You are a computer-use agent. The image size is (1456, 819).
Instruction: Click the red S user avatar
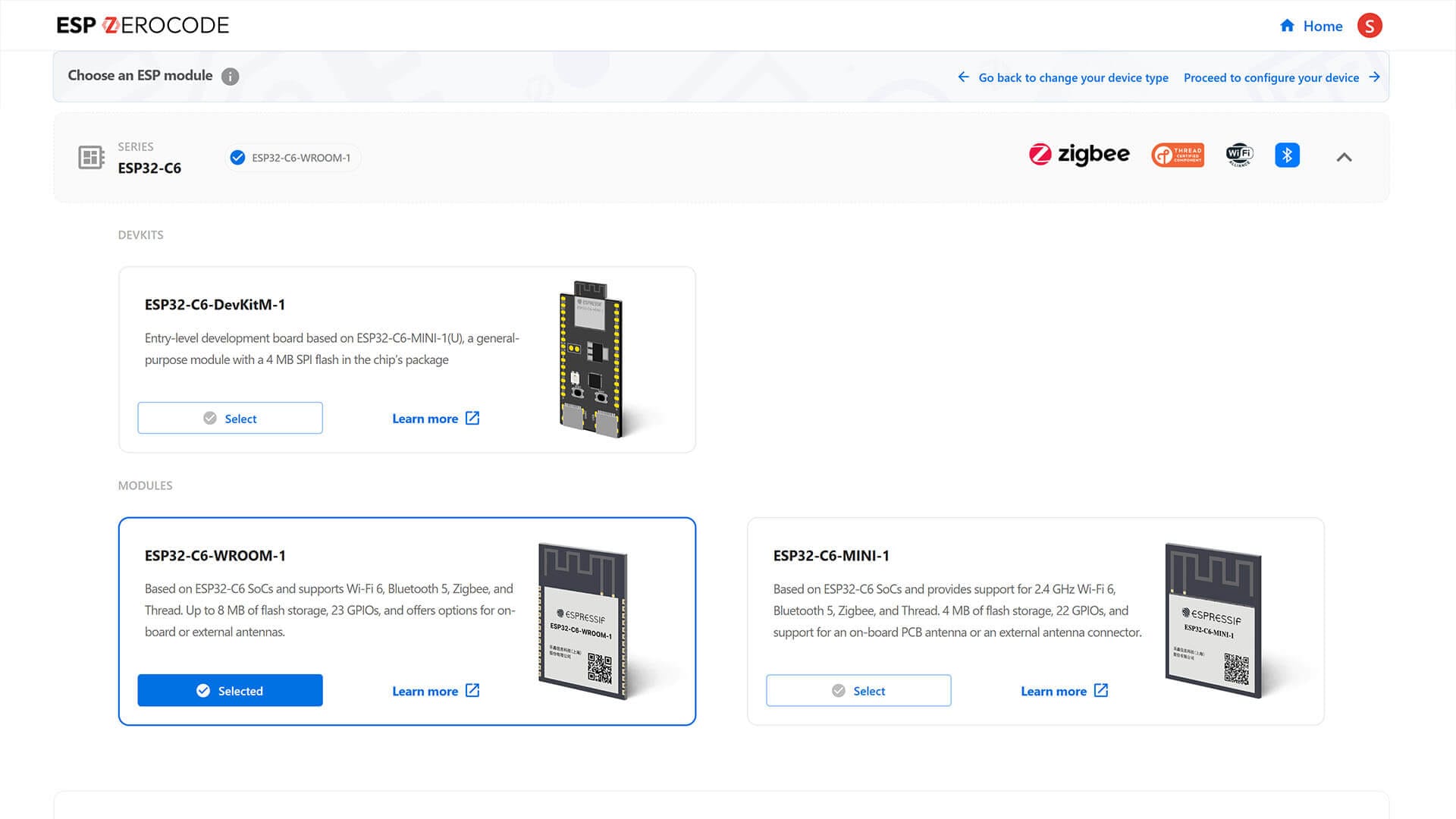1370,26
